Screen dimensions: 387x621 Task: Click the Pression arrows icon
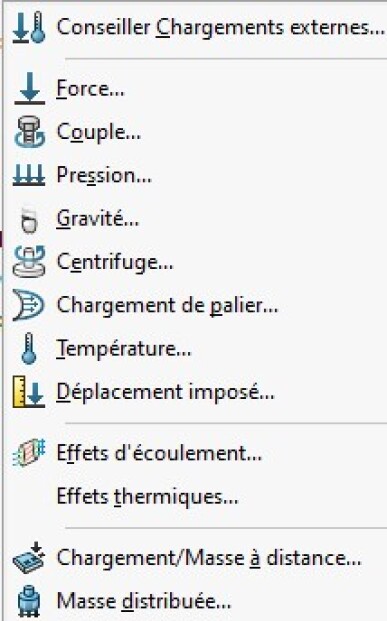pyautogui.click(x=29, y=175)
